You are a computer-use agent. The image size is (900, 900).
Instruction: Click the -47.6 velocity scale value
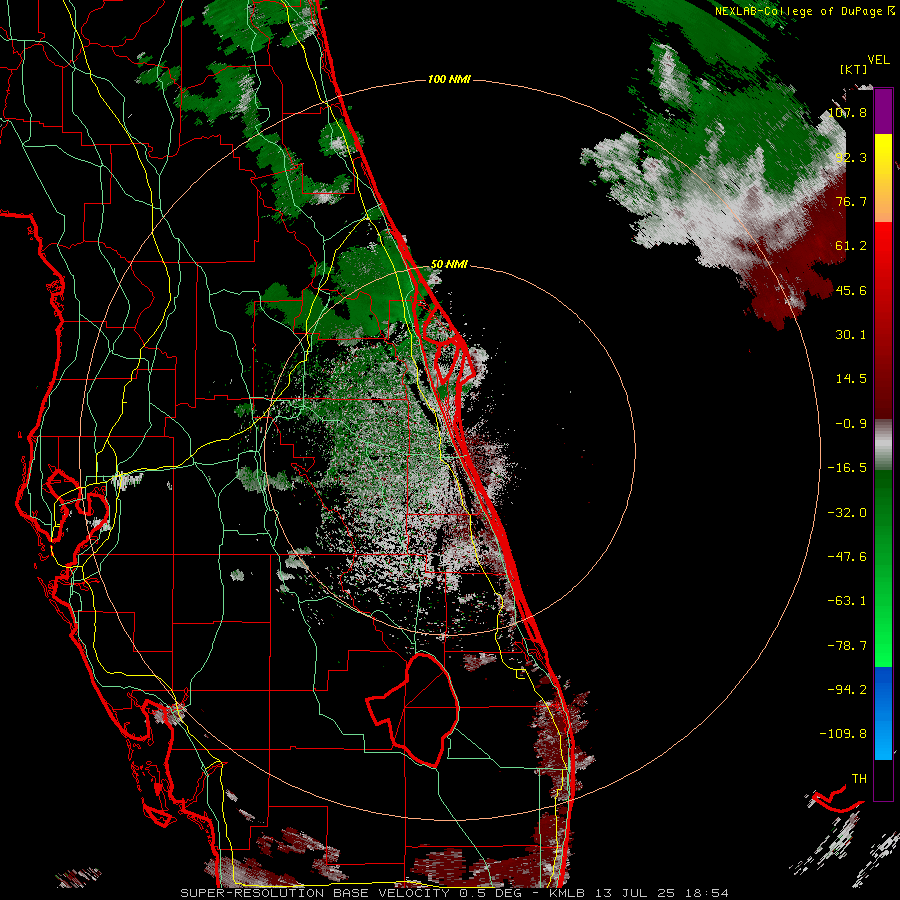coord(847,557)
